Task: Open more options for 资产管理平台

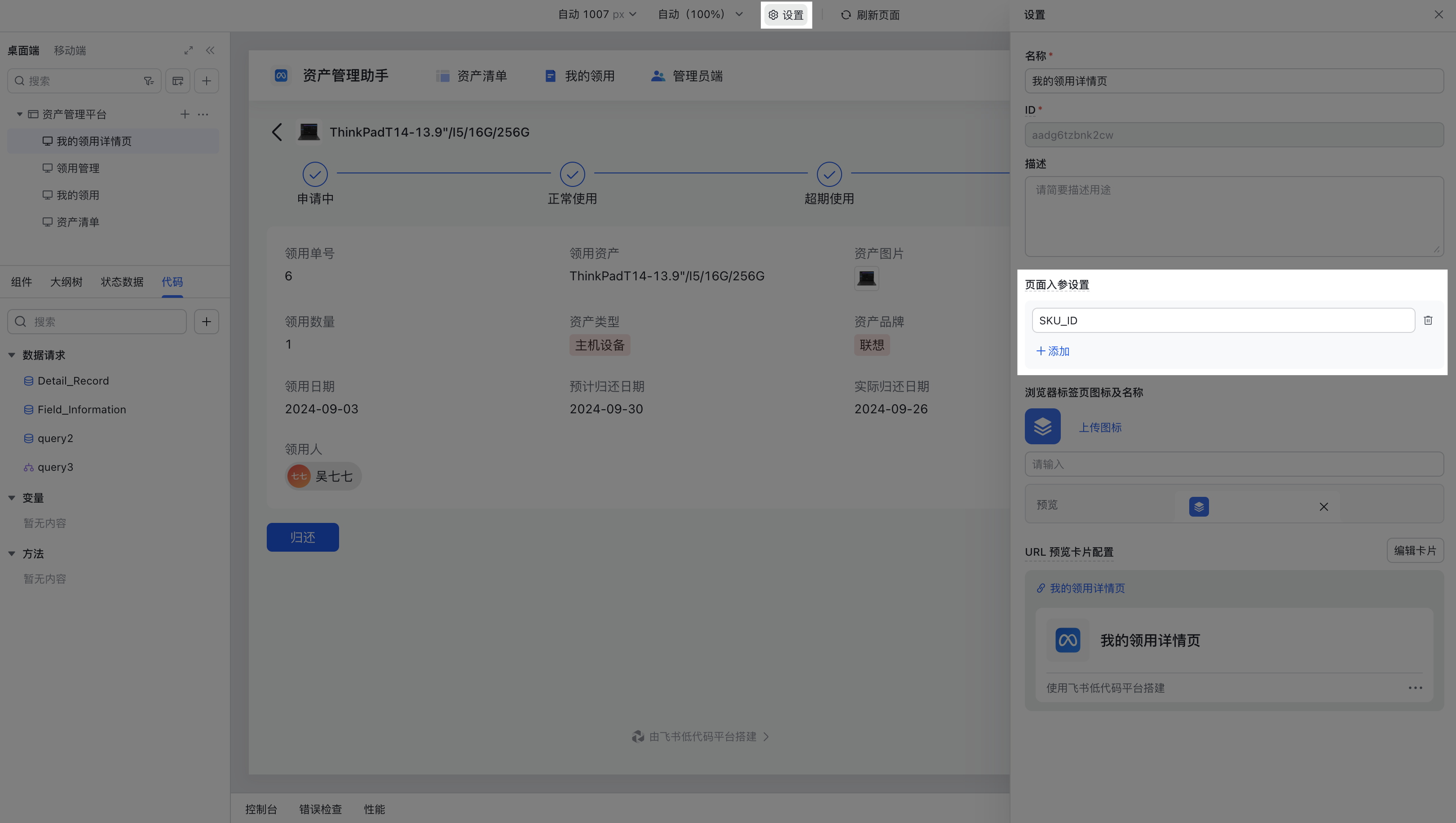Action: coord(203,114)
